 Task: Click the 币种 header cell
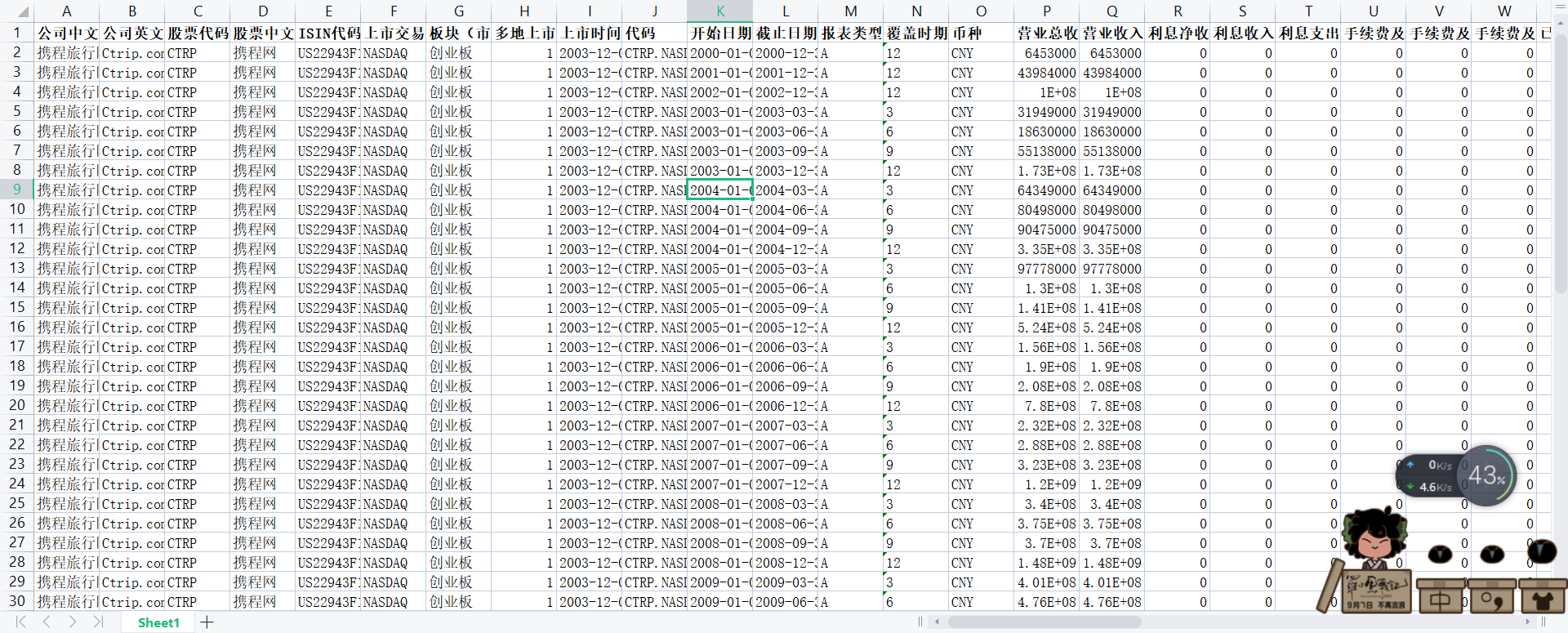coord(982,33)
